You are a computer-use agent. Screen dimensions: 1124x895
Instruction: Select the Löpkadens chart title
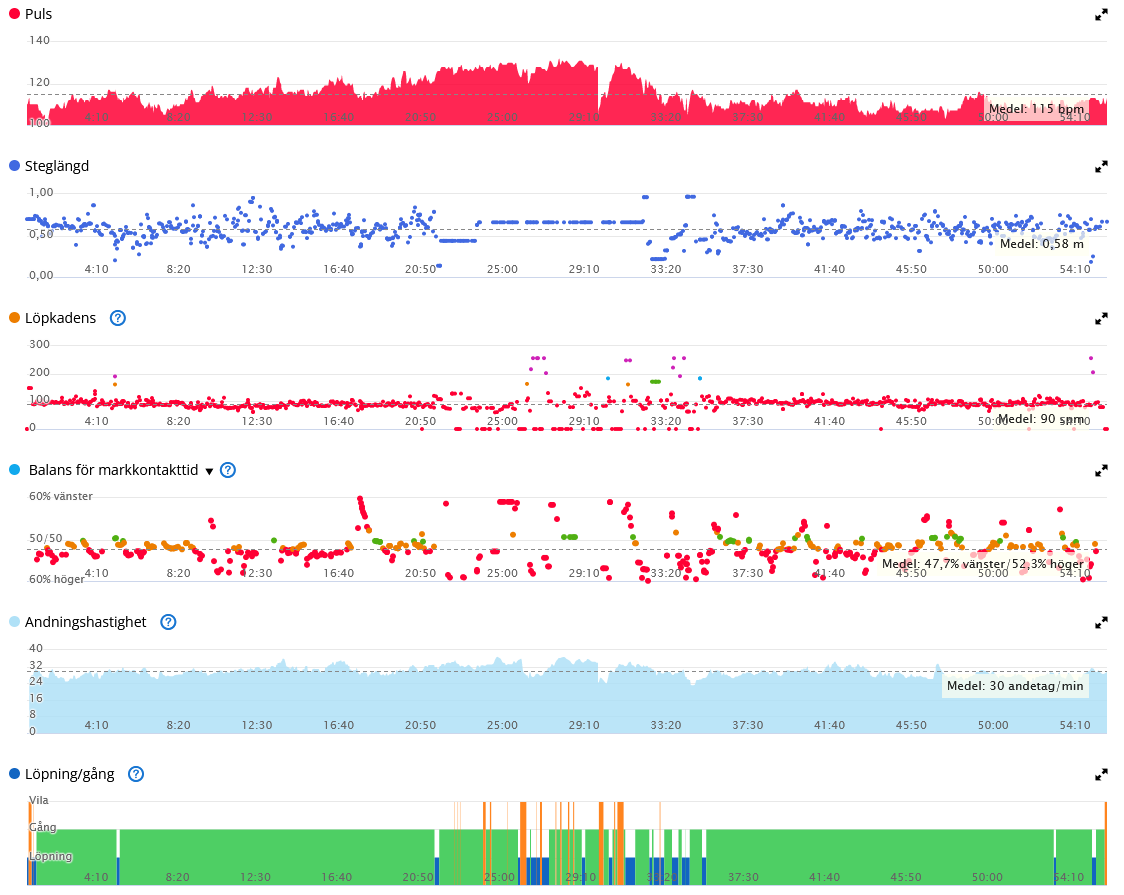60,318
